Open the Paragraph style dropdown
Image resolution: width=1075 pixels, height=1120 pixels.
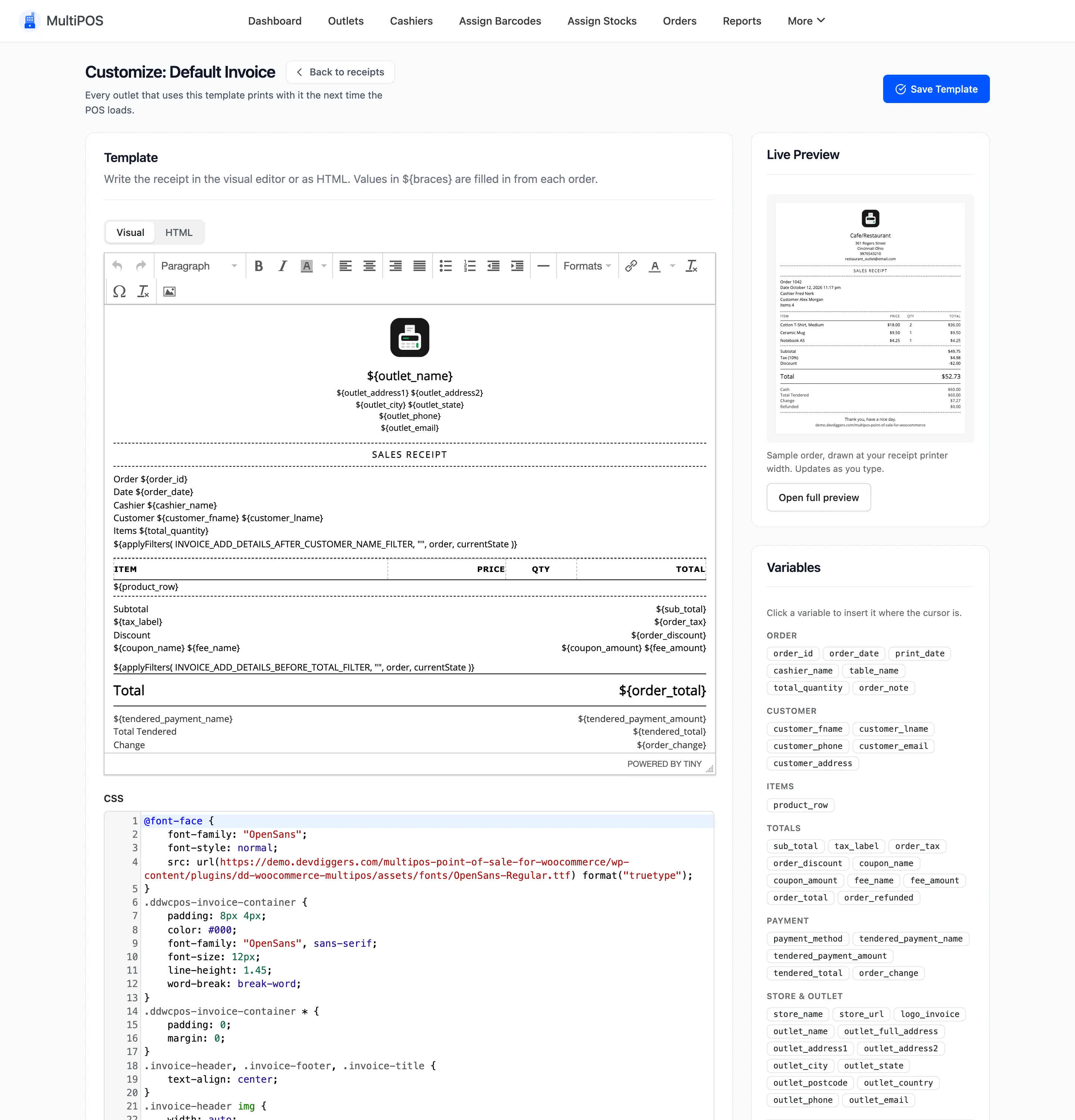[199, 266]
